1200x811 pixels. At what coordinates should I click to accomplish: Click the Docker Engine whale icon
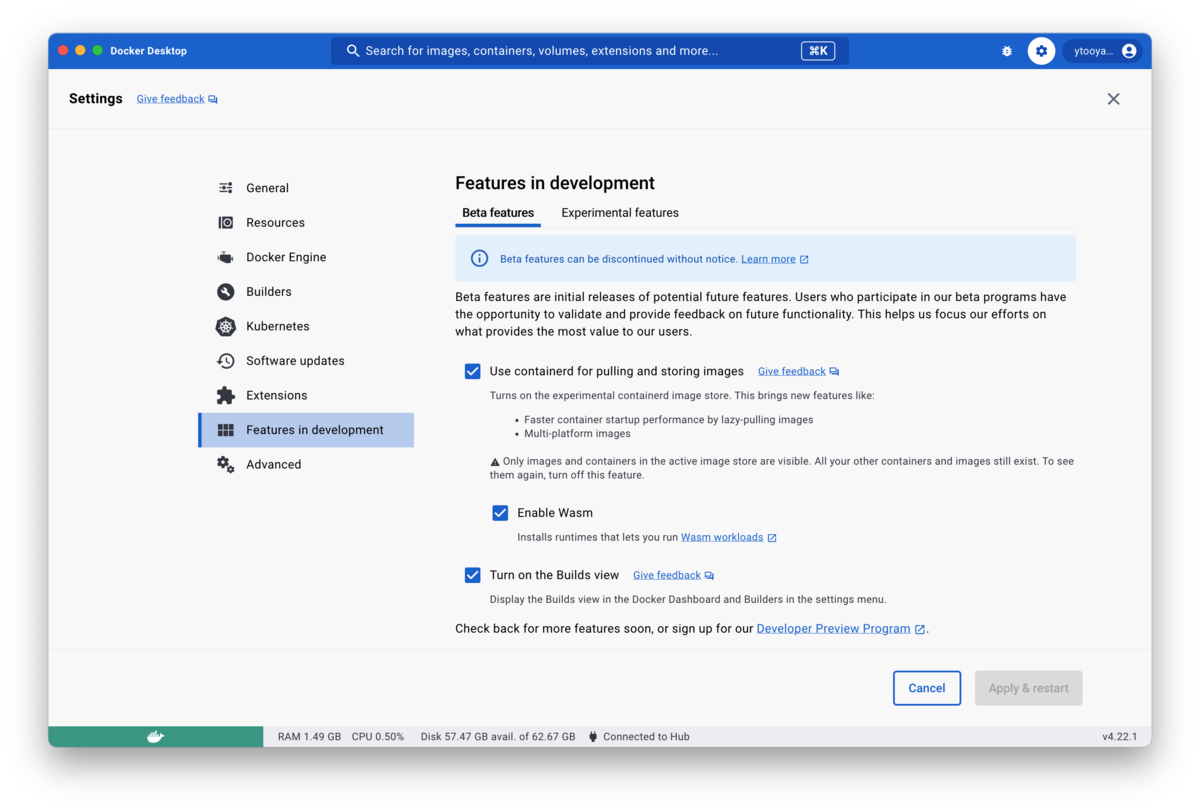point(226,257)
